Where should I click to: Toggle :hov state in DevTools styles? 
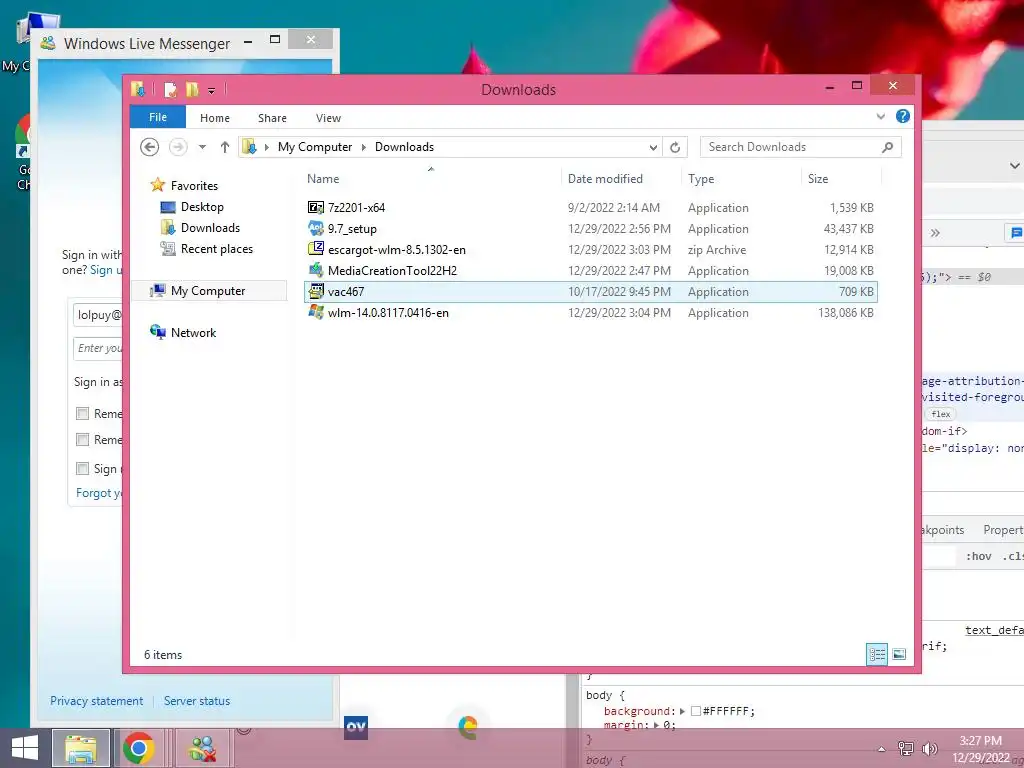point(978,556)
